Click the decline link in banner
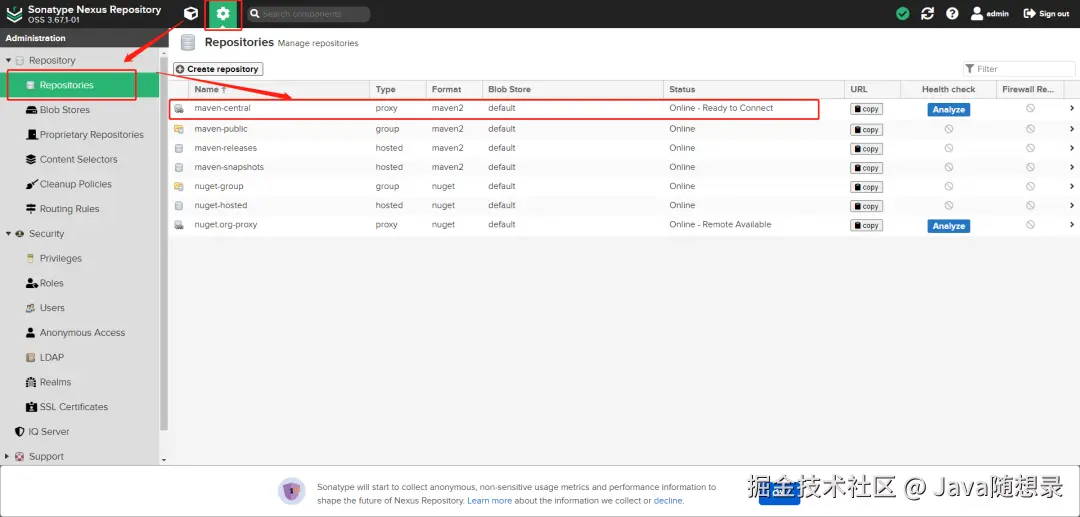 point(668,501)
